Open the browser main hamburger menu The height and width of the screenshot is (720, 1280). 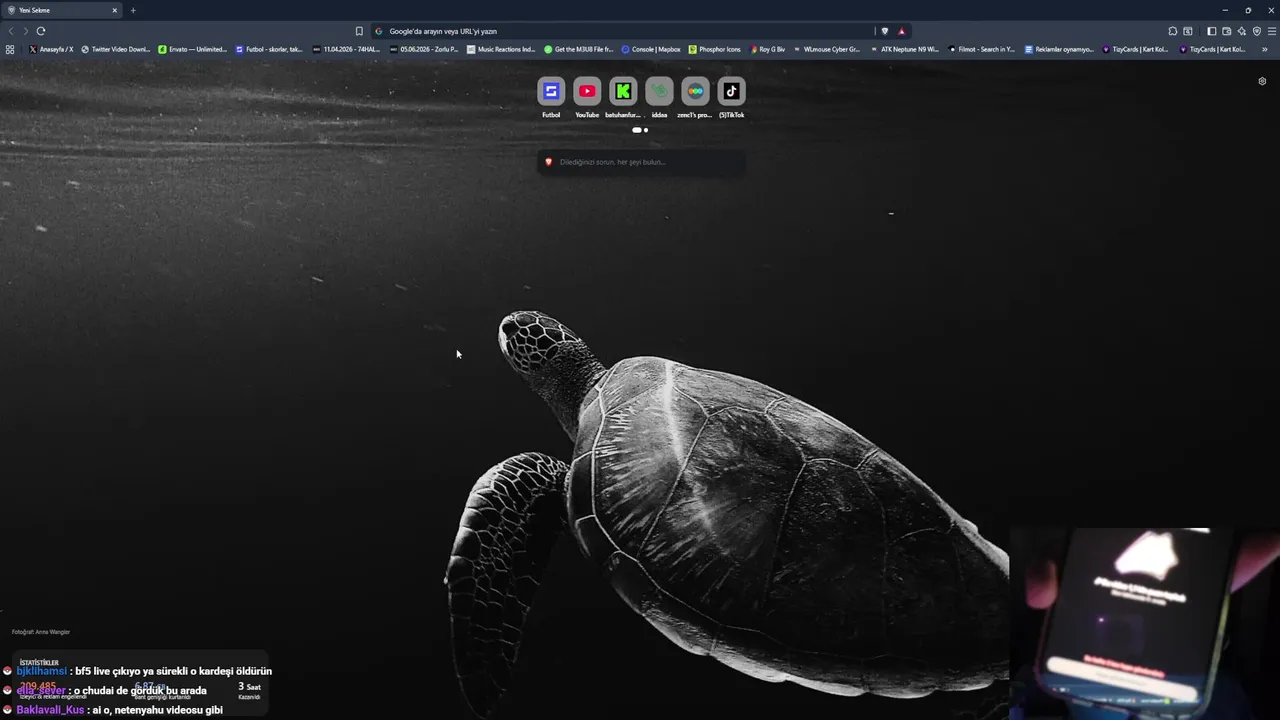(x=1272, y=31)
